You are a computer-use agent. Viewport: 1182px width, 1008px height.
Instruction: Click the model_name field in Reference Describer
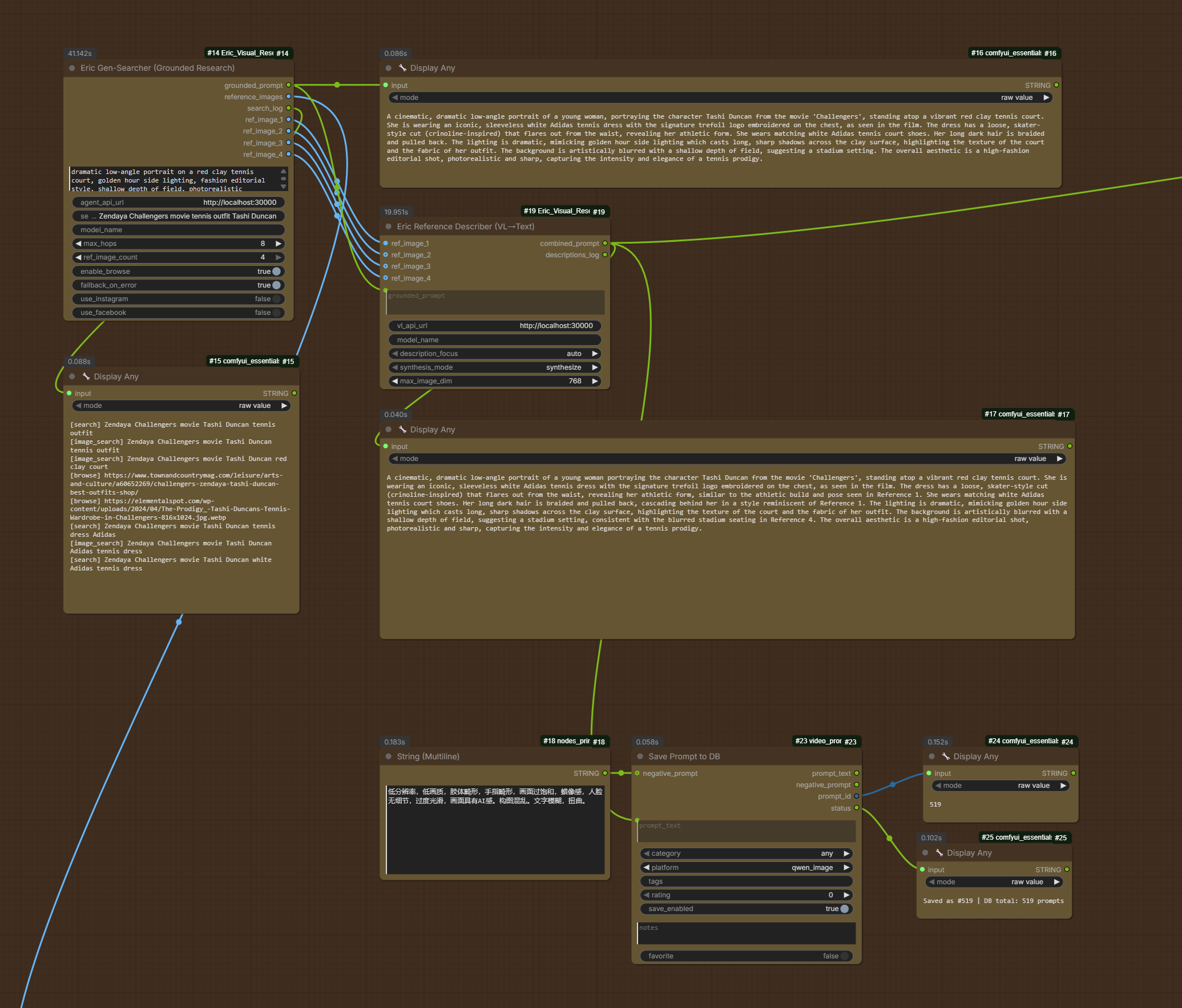click(495, 340)
